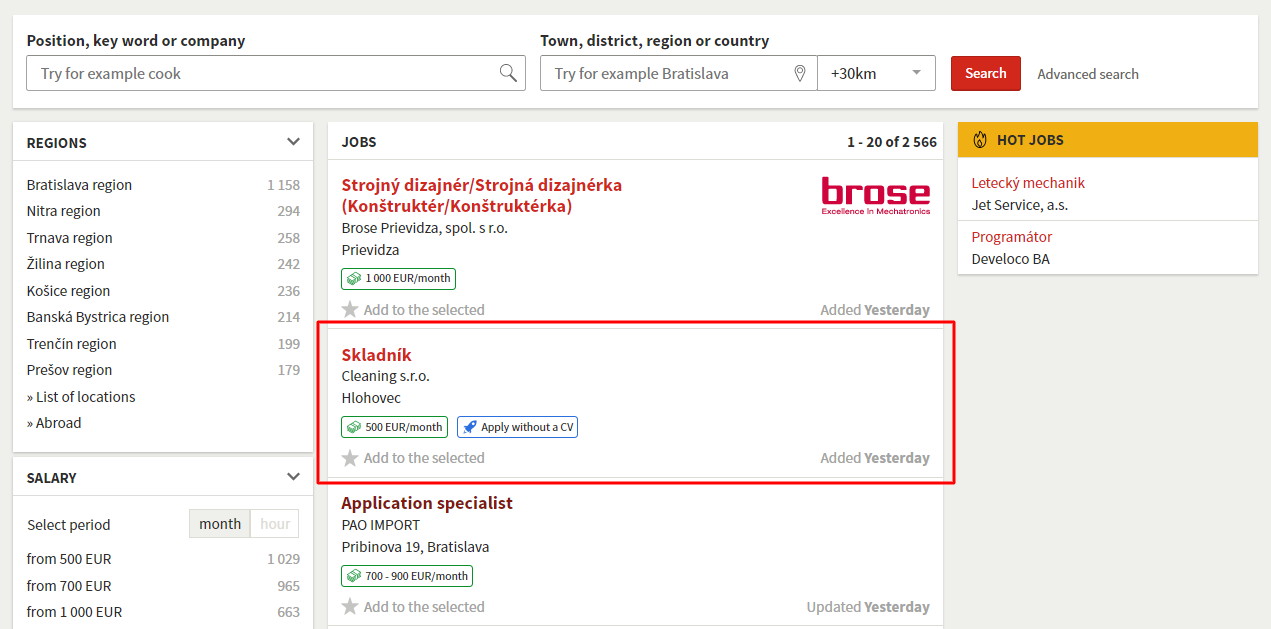Click Brose Prievidza, spol. s r.o. company name
The height and width of the screenshot is (629, 1271).
(x=425, y=228)
